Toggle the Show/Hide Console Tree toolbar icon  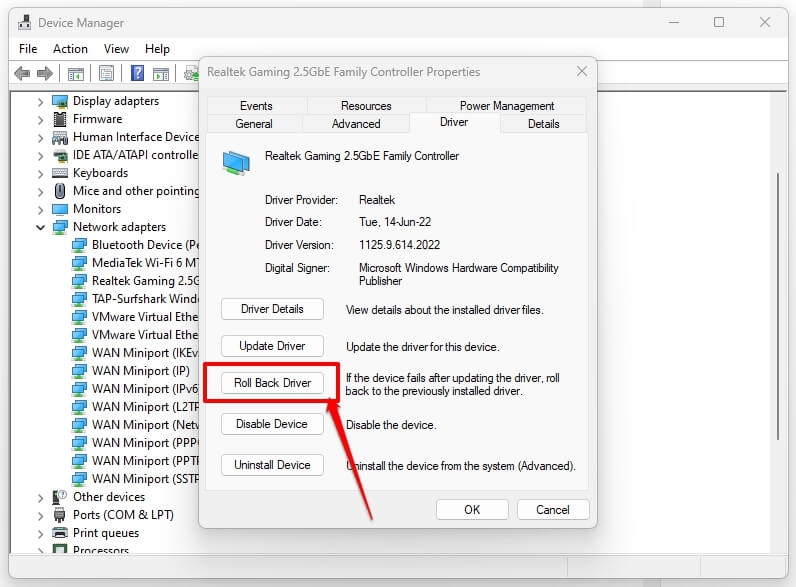point(76,74)
